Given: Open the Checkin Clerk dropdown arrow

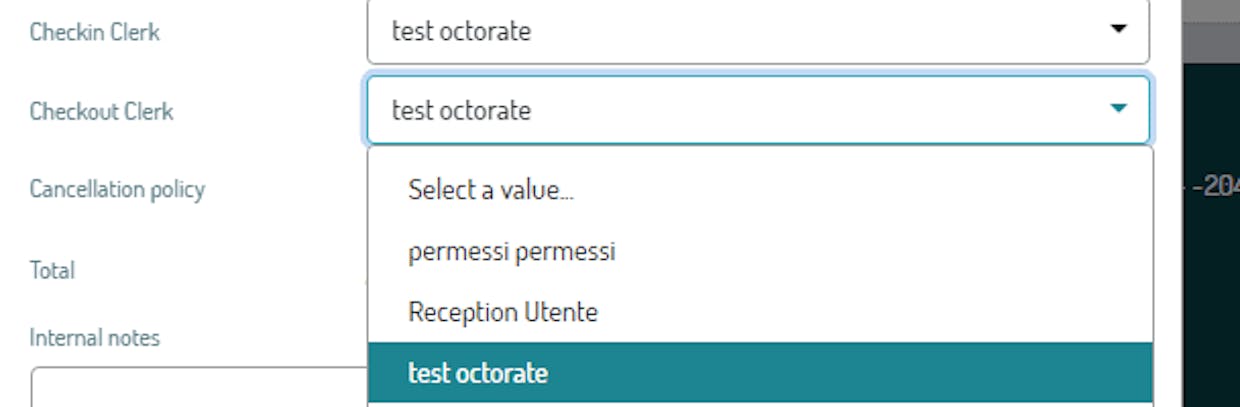Looking at the screenshot, I should click(1118, 30).
